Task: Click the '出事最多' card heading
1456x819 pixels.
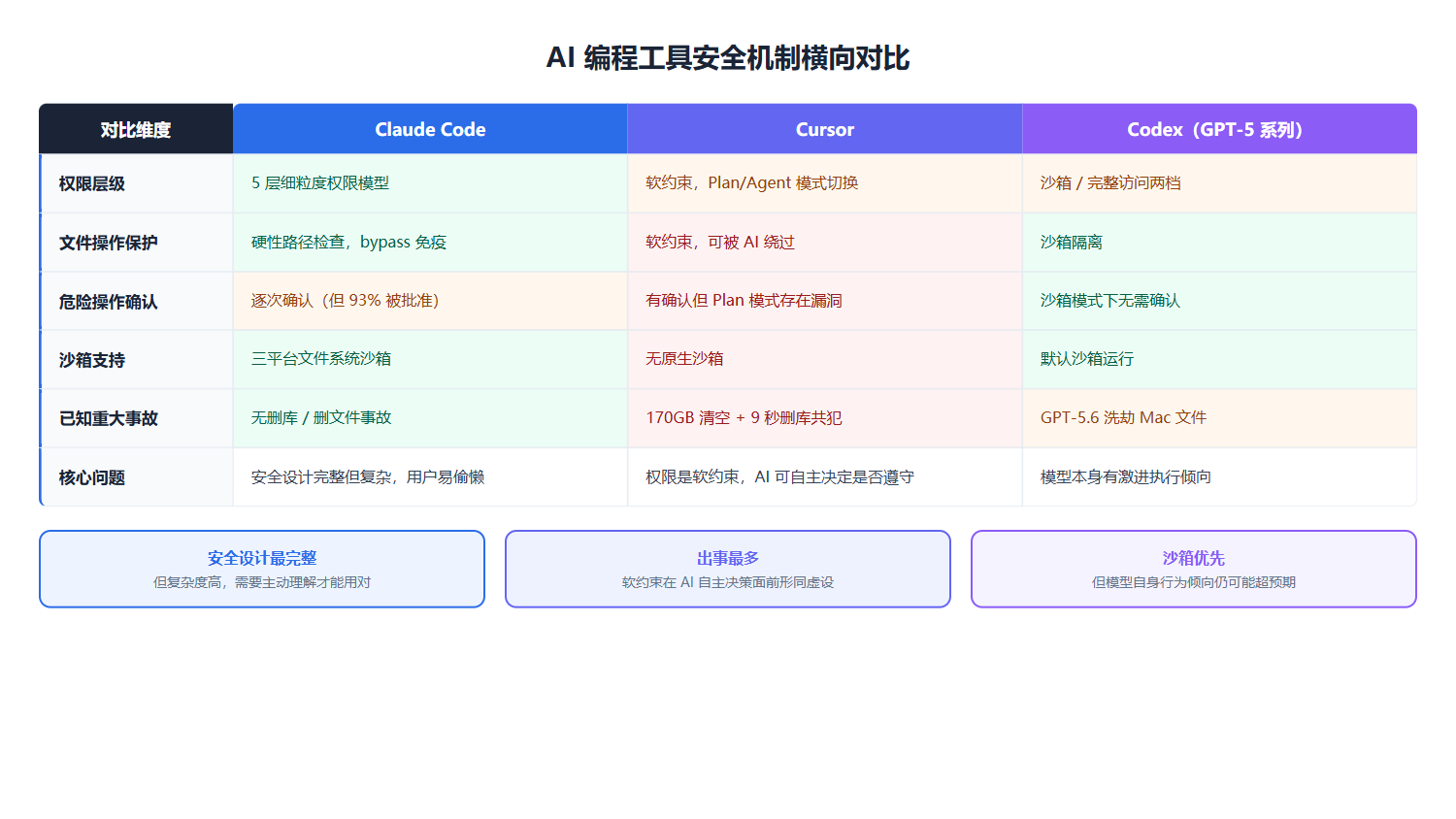Action: 728,558
